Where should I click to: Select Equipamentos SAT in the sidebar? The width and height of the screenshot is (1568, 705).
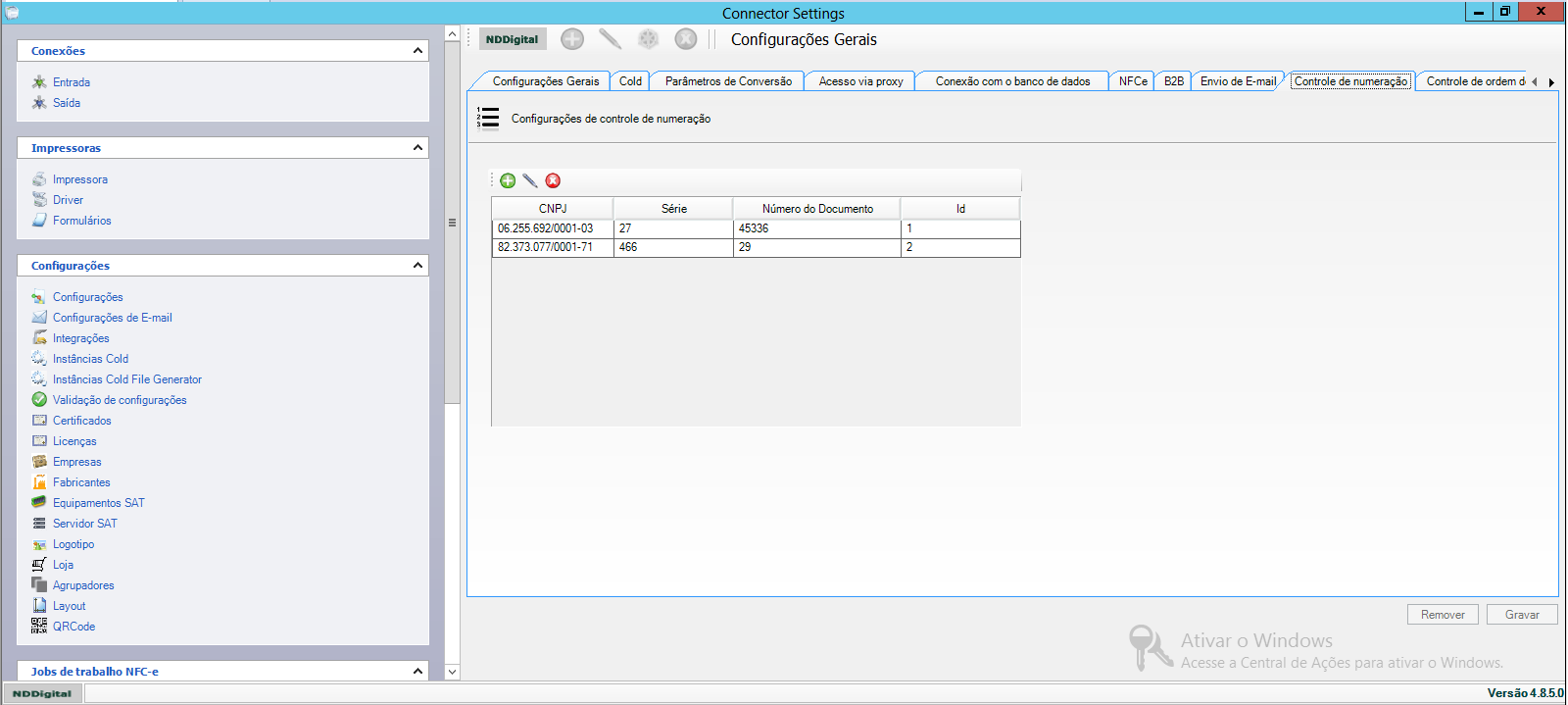point(98,503)
